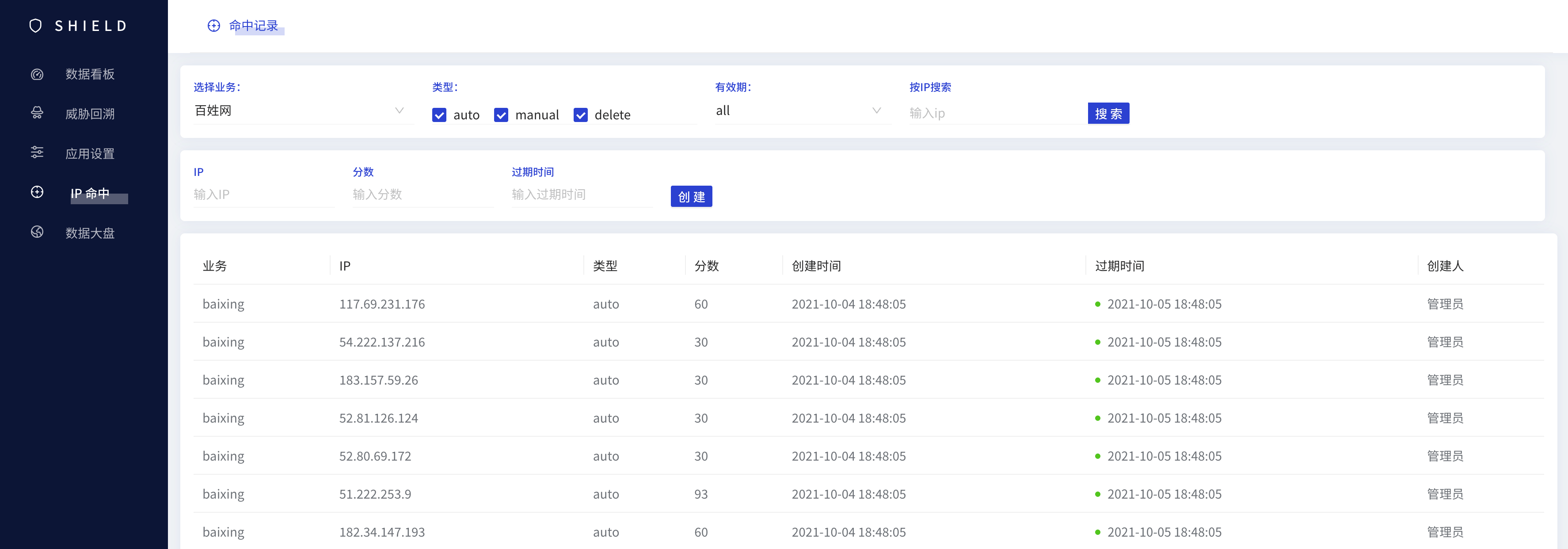The image size is (1568, 549).
Task: Click the 过期时间 column header in table
Action: point(1119,266)
